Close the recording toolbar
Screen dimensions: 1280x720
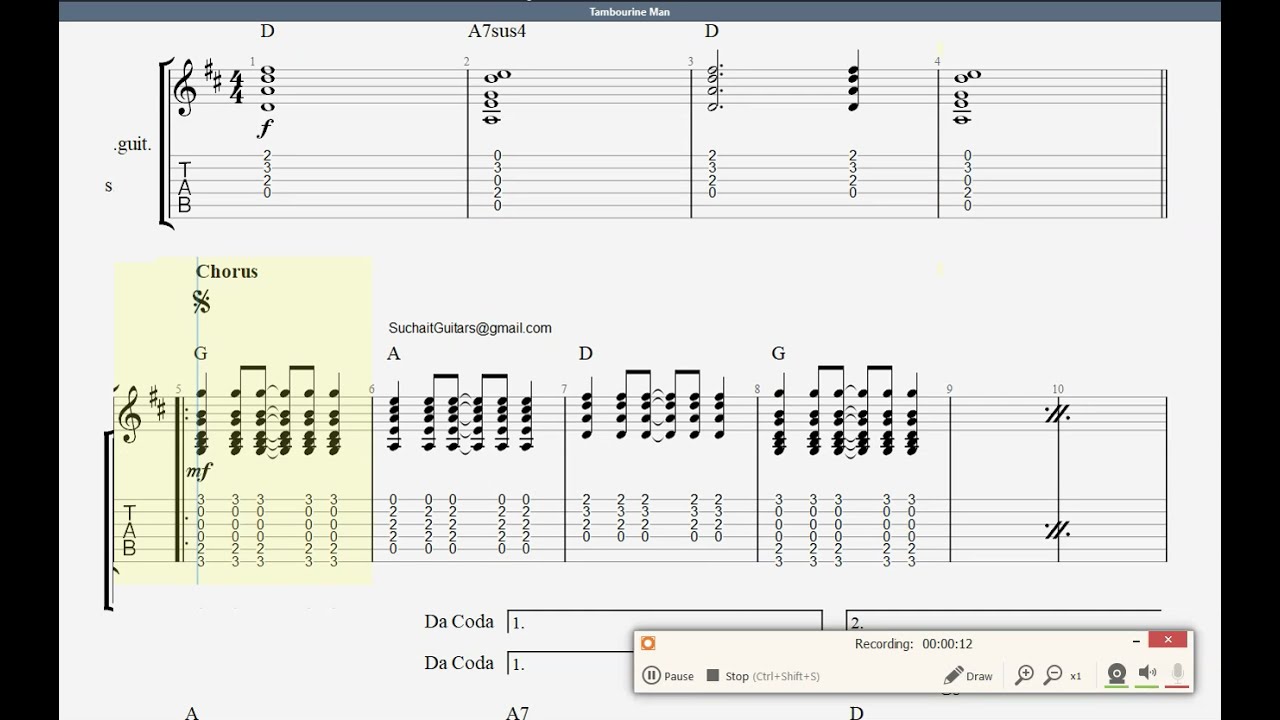(x=1168, y=640)
